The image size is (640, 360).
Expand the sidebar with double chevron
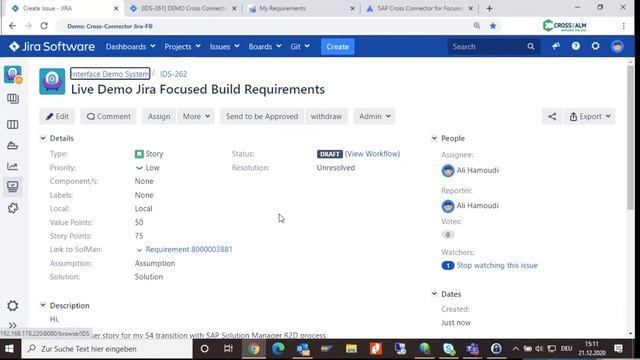(13, 325)
